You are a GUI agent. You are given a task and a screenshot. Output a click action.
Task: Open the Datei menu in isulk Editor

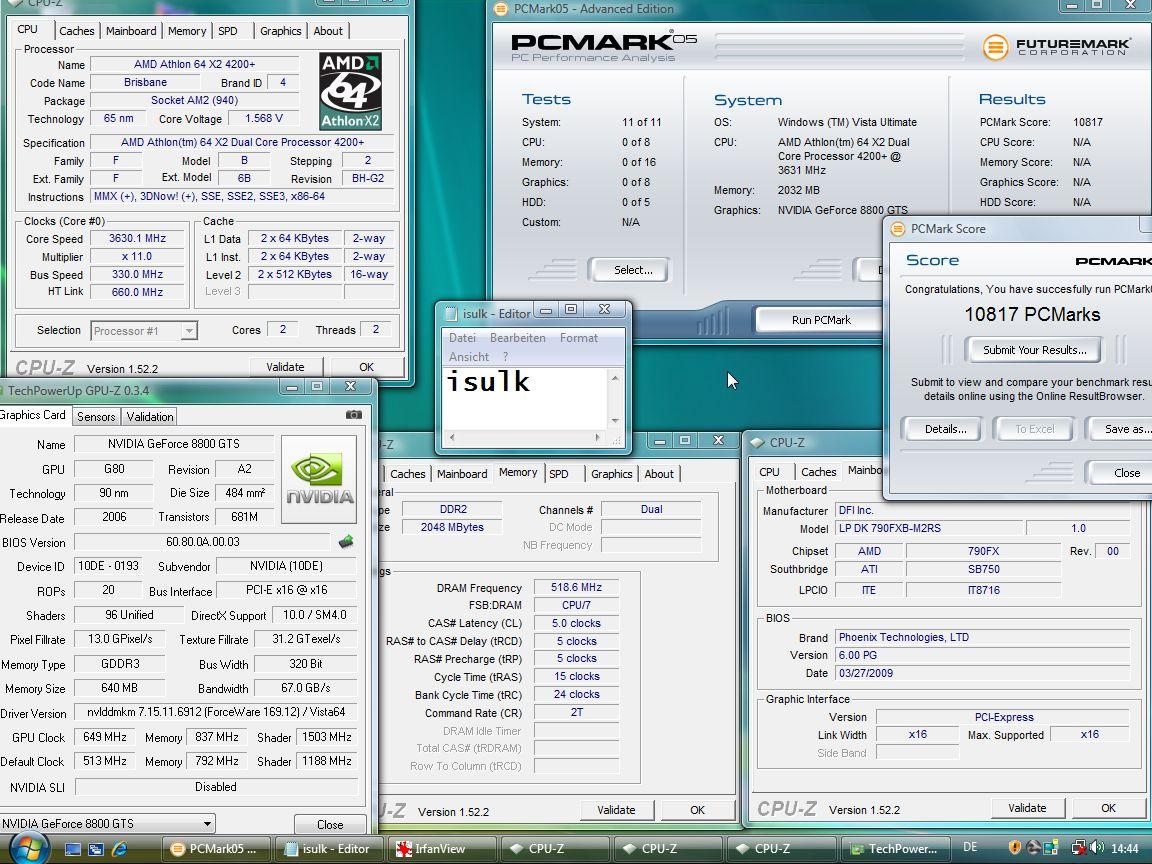[x=462, y=338]
